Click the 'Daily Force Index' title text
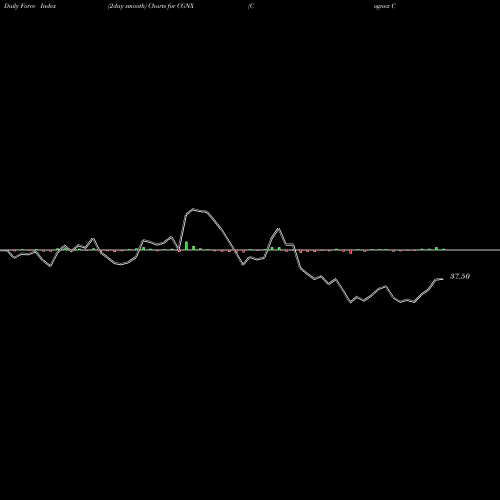The width and height of the screenshot is (500, 500). [x=30, y=6]
